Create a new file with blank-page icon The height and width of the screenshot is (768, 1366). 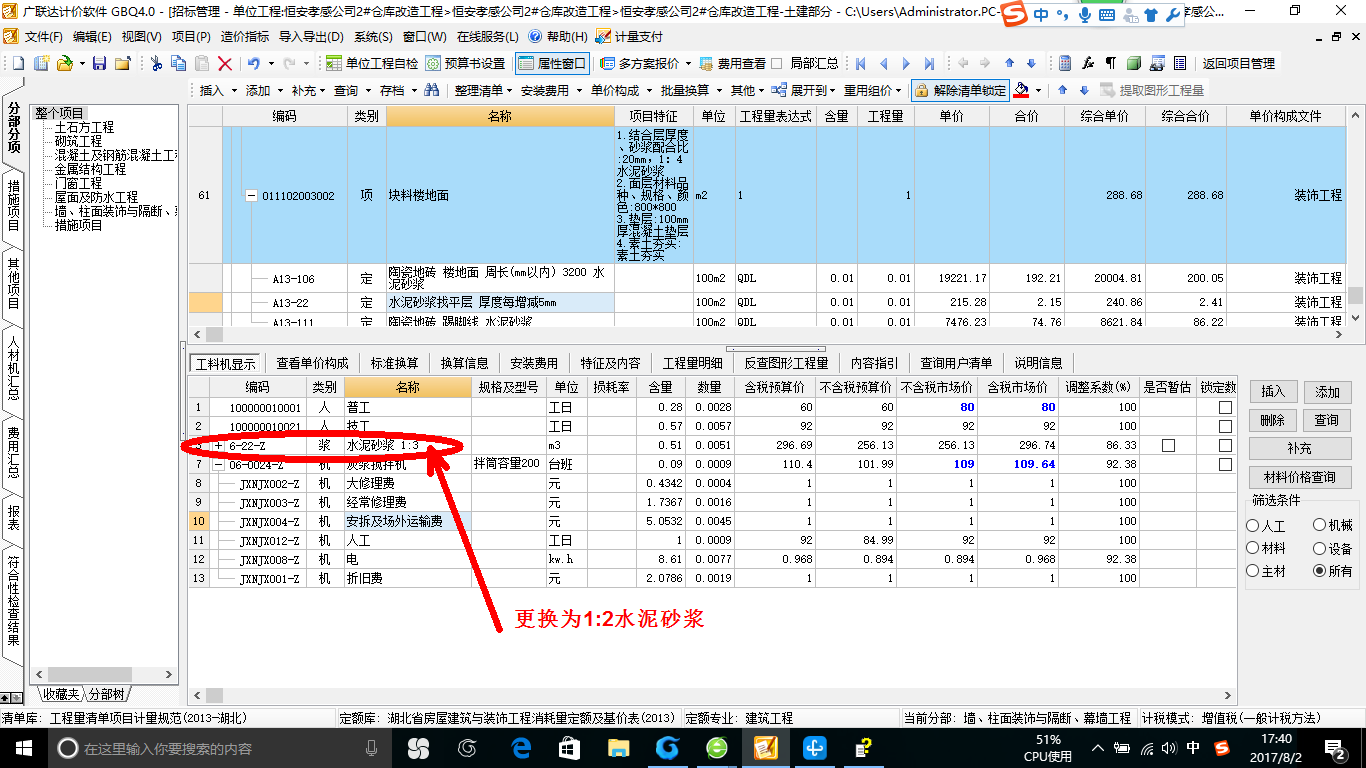click(x=18, y=63)
